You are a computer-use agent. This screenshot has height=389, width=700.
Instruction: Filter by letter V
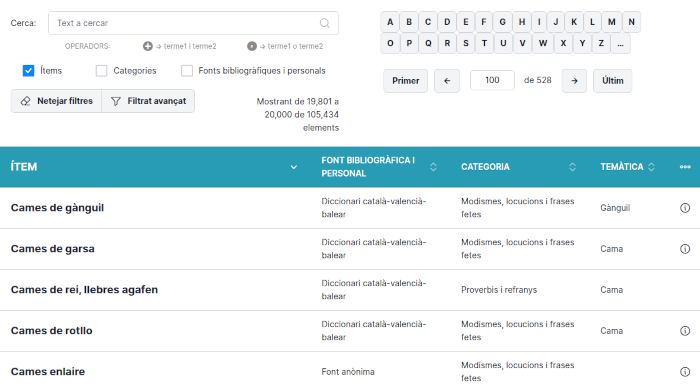tap(522, 43)
